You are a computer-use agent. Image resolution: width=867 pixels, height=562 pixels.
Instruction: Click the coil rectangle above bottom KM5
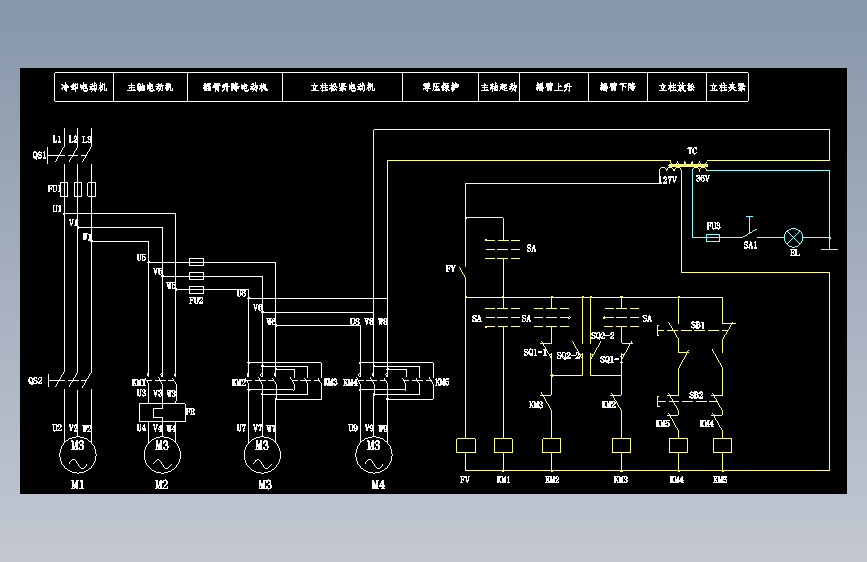(x=722, y=445)
